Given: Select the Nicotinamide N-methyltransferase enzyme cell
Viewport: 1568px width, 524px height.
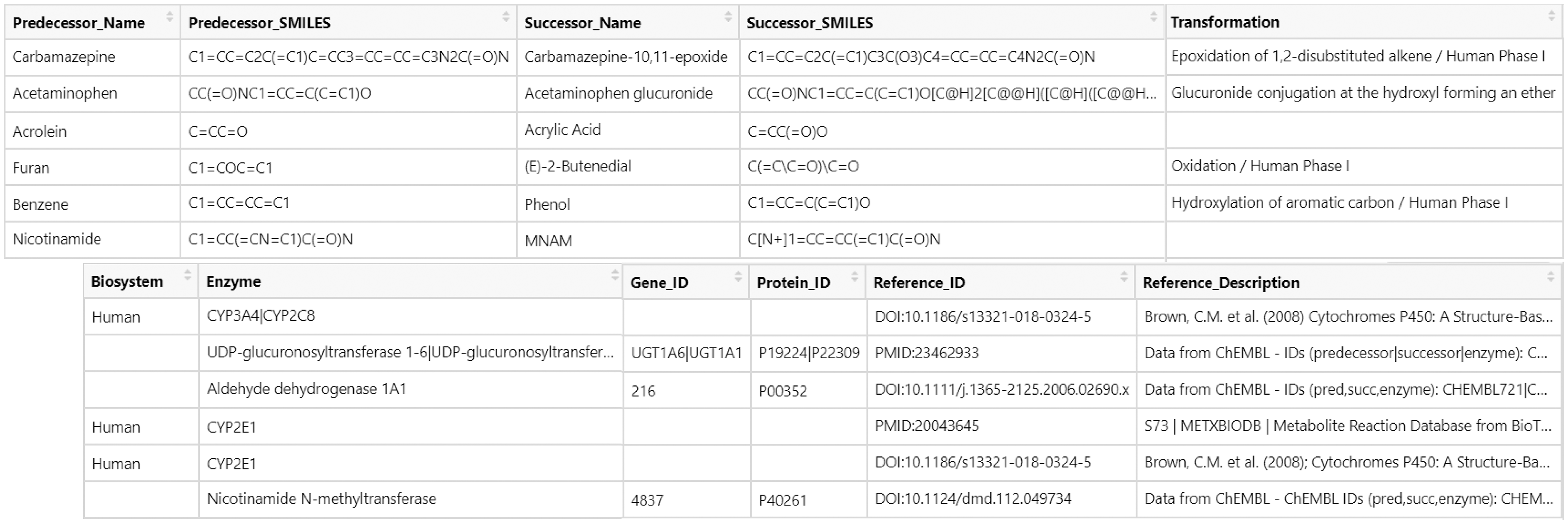Looking at the screenshot, I should (x=321, y=499).
